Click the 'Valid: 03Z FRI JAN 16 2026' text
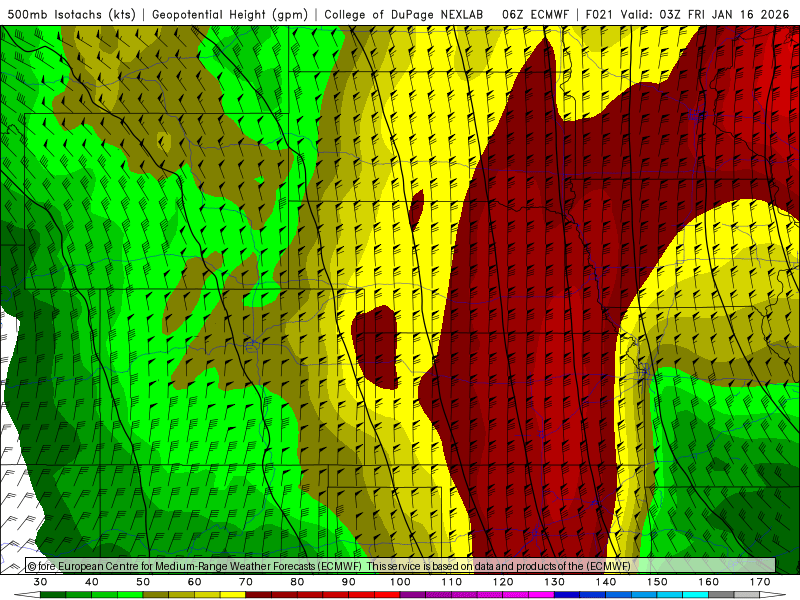The image size is (800, 600). point(705,14)
